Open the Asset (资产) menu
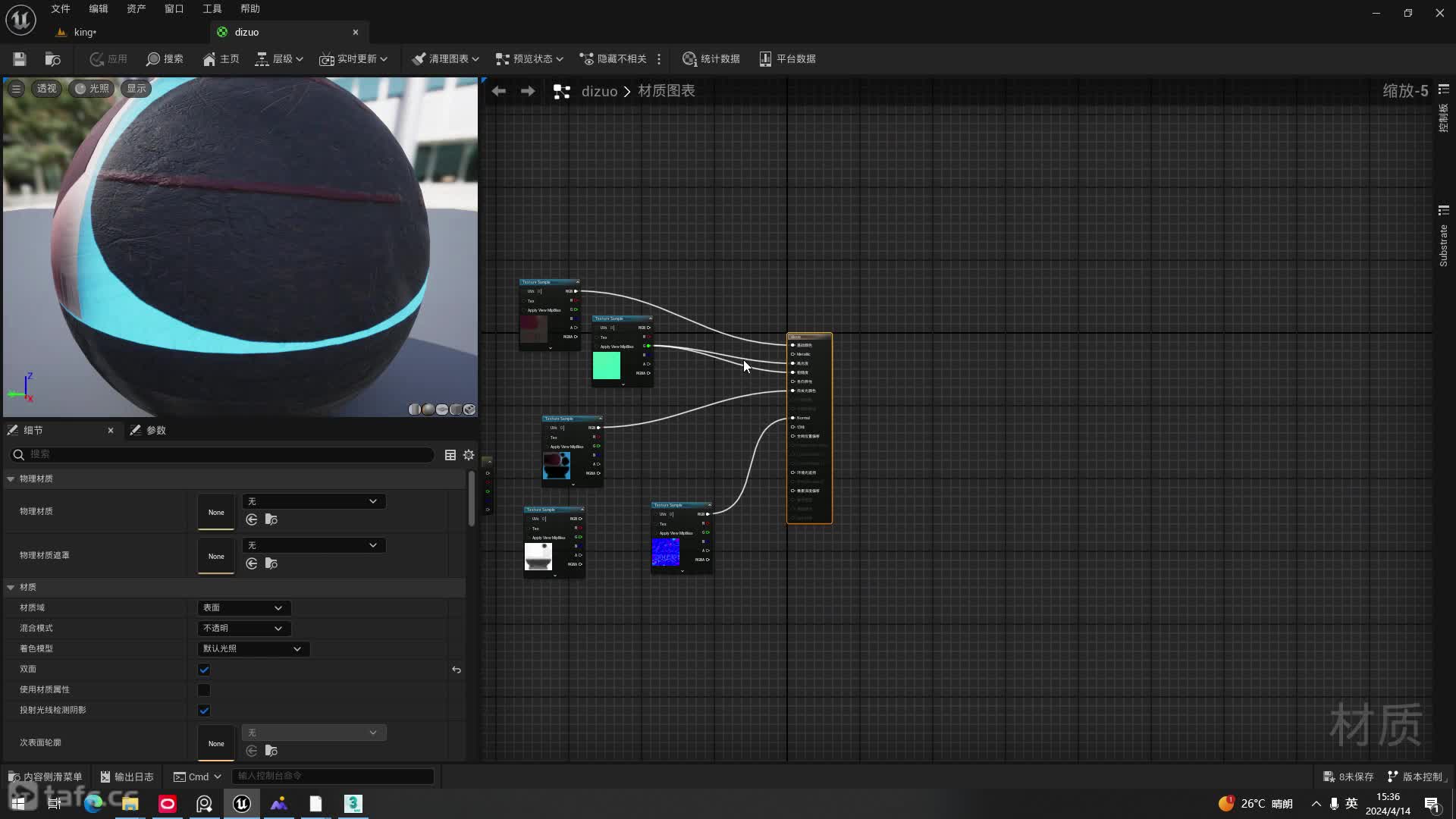Viewport: 1456px width, 819px height. pos(136,9)
